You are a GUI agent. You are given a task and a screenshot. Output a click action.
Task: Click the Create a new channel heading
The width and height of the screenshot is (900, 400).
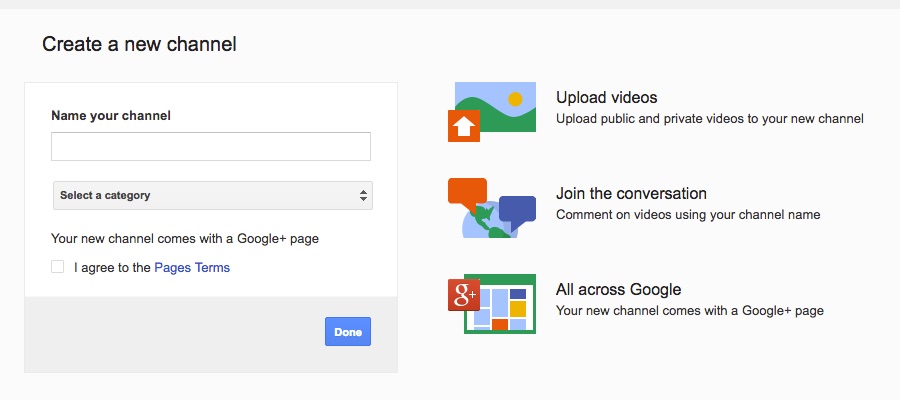(139, 44)
